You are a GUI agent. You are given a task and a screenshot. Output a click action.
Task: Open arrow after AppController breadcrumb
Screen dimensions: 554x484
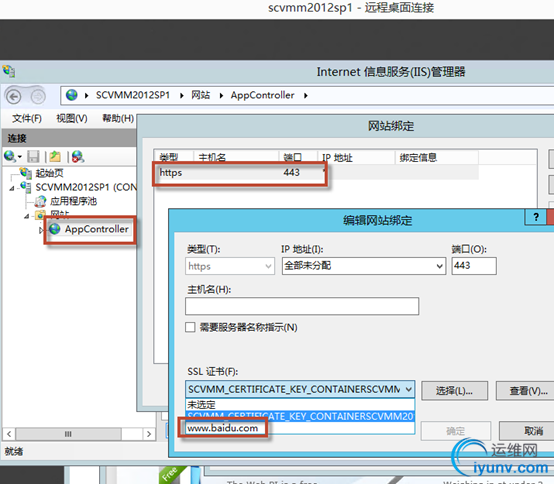[306, 95]
